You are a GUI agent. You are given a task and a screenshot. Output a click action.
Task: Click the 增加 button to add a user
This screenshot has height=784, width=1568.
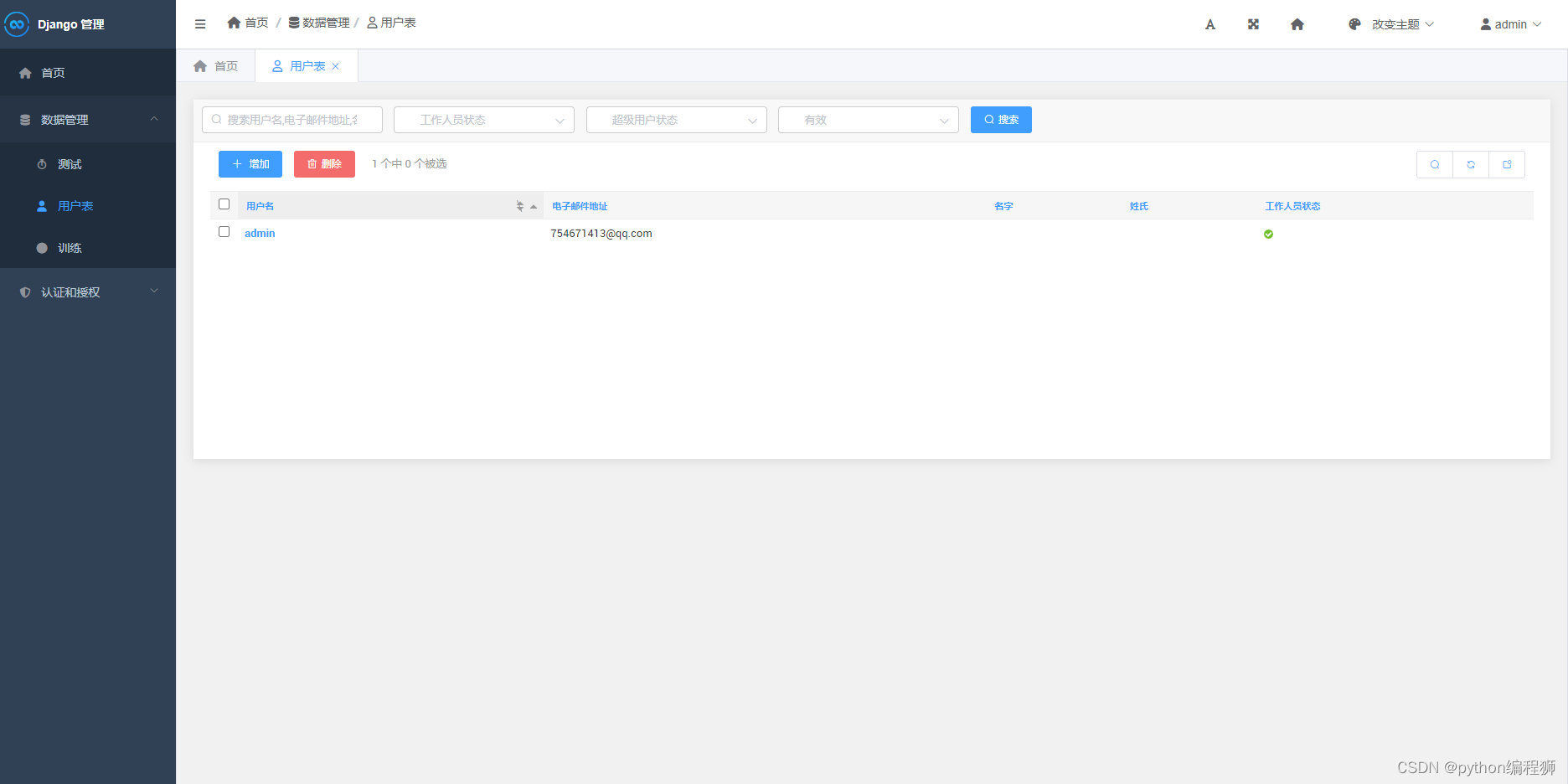[250, 163]
